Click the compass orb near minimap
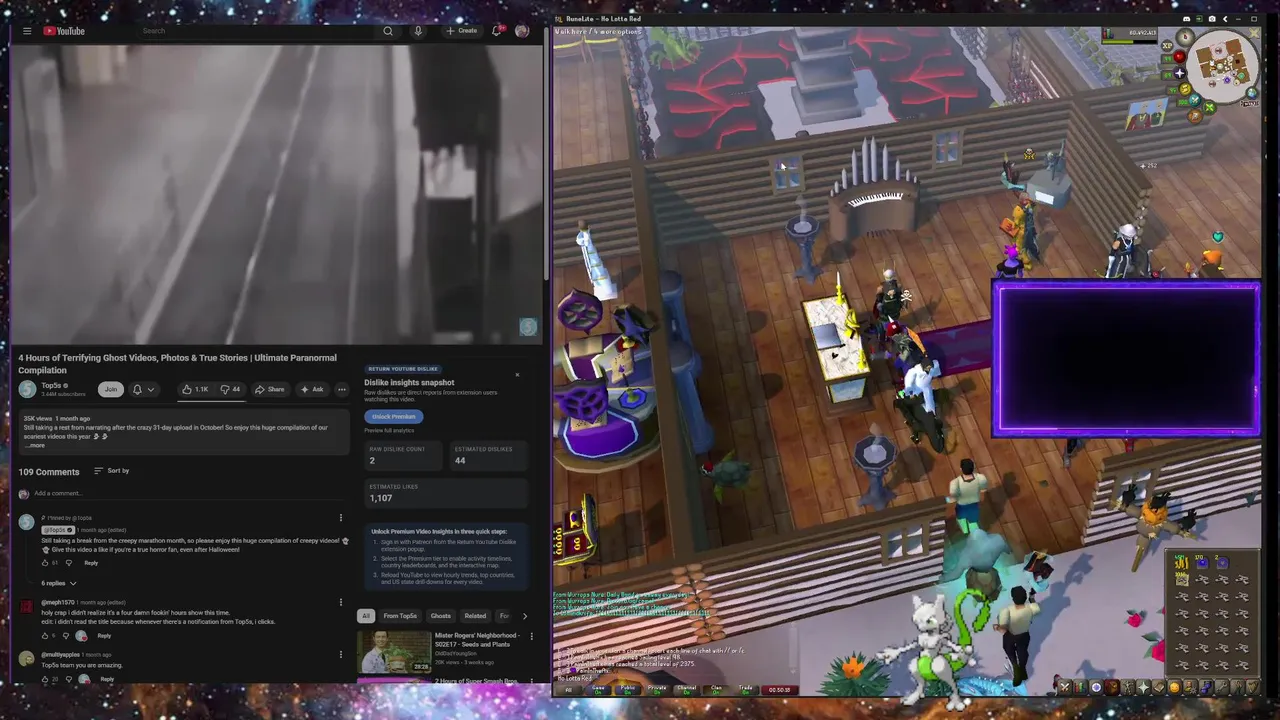The height and width of the screenshot is (720, 1280). [1185, 36]
